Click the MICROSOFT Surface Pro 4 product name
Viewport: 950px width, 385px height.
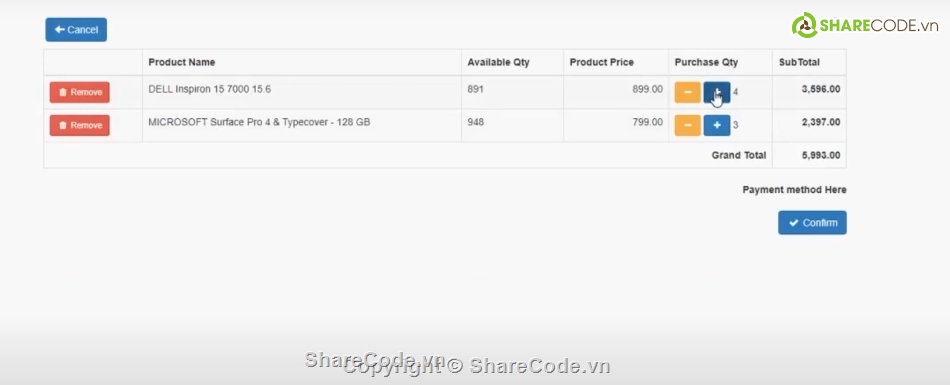pyautogui.click(x=259, y=122)
